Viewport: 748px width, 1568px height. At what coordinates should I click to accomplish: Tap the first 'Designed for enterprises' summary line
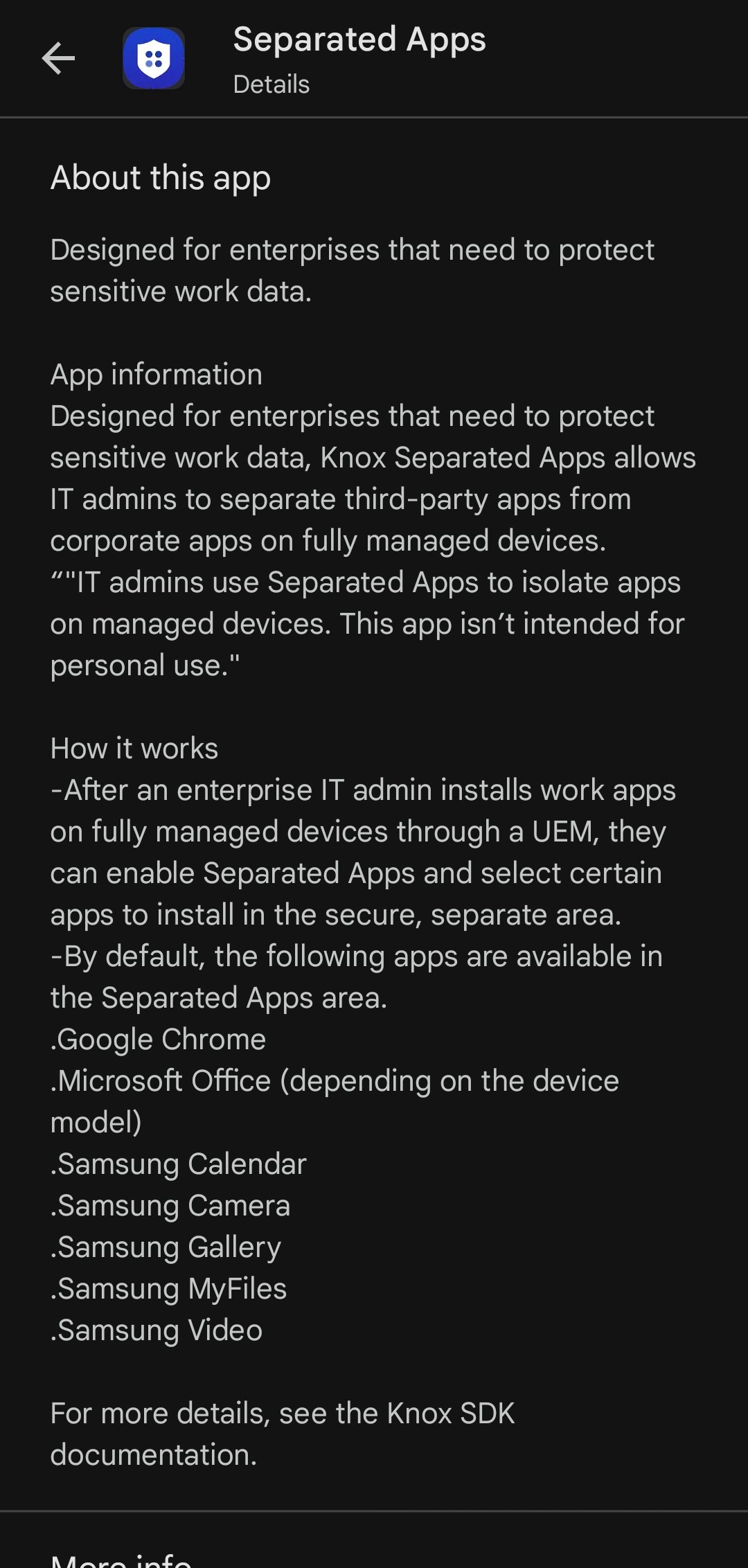(352, 271)
